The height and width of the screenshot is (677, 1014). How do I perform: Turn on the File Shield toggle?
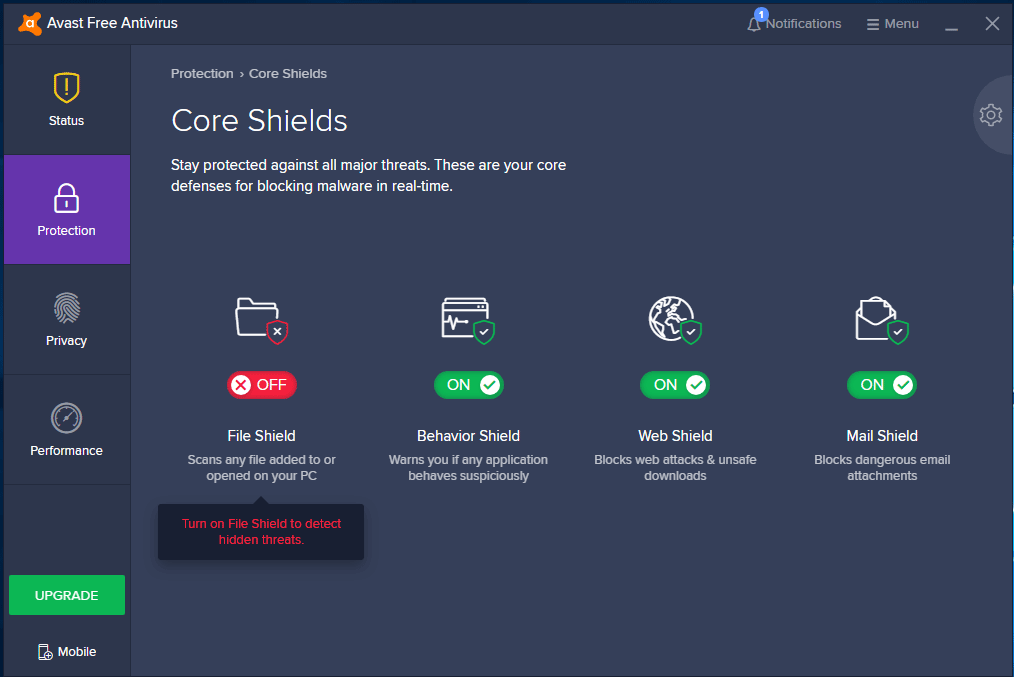(262, 385)
